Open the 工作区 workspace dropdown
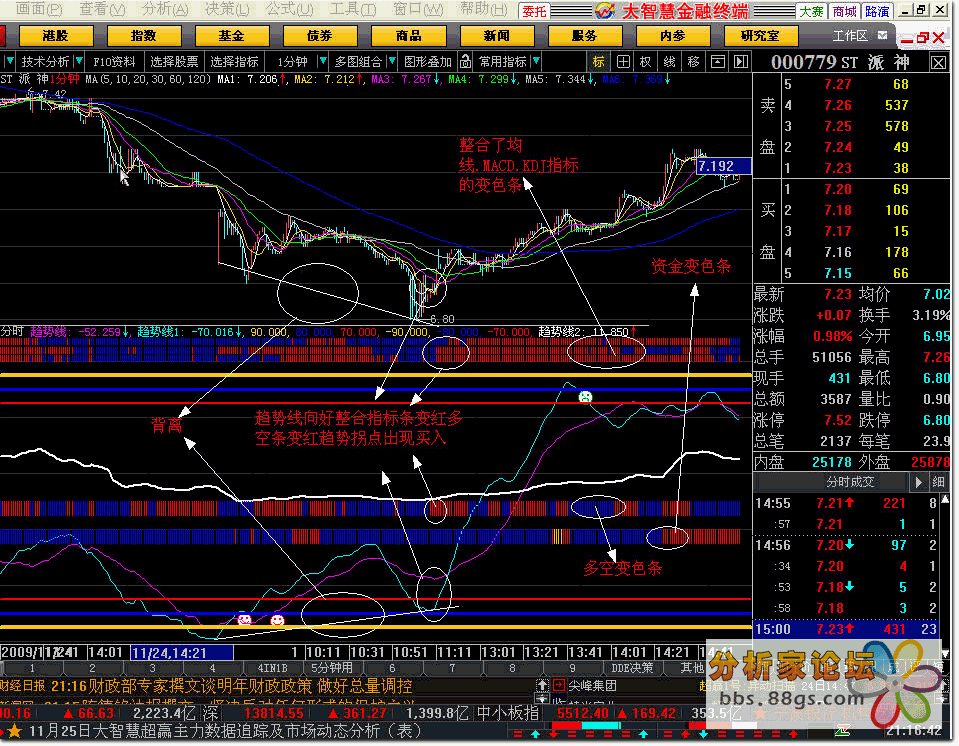The image size is (959, 746). coord(882,35)
